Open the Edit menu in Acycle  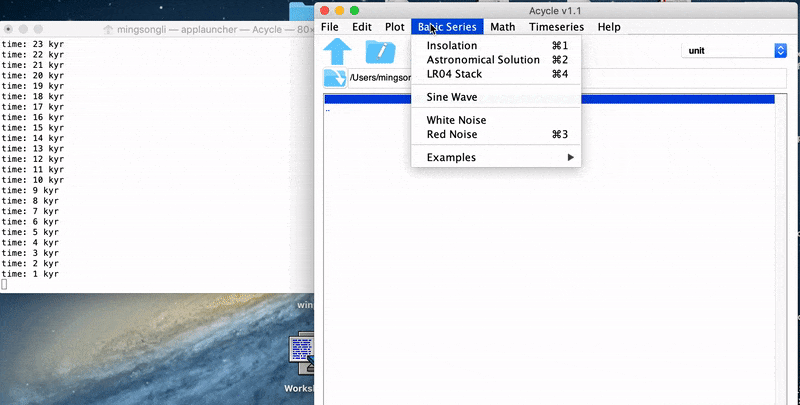pyautogui.click(x=362, y=27)
